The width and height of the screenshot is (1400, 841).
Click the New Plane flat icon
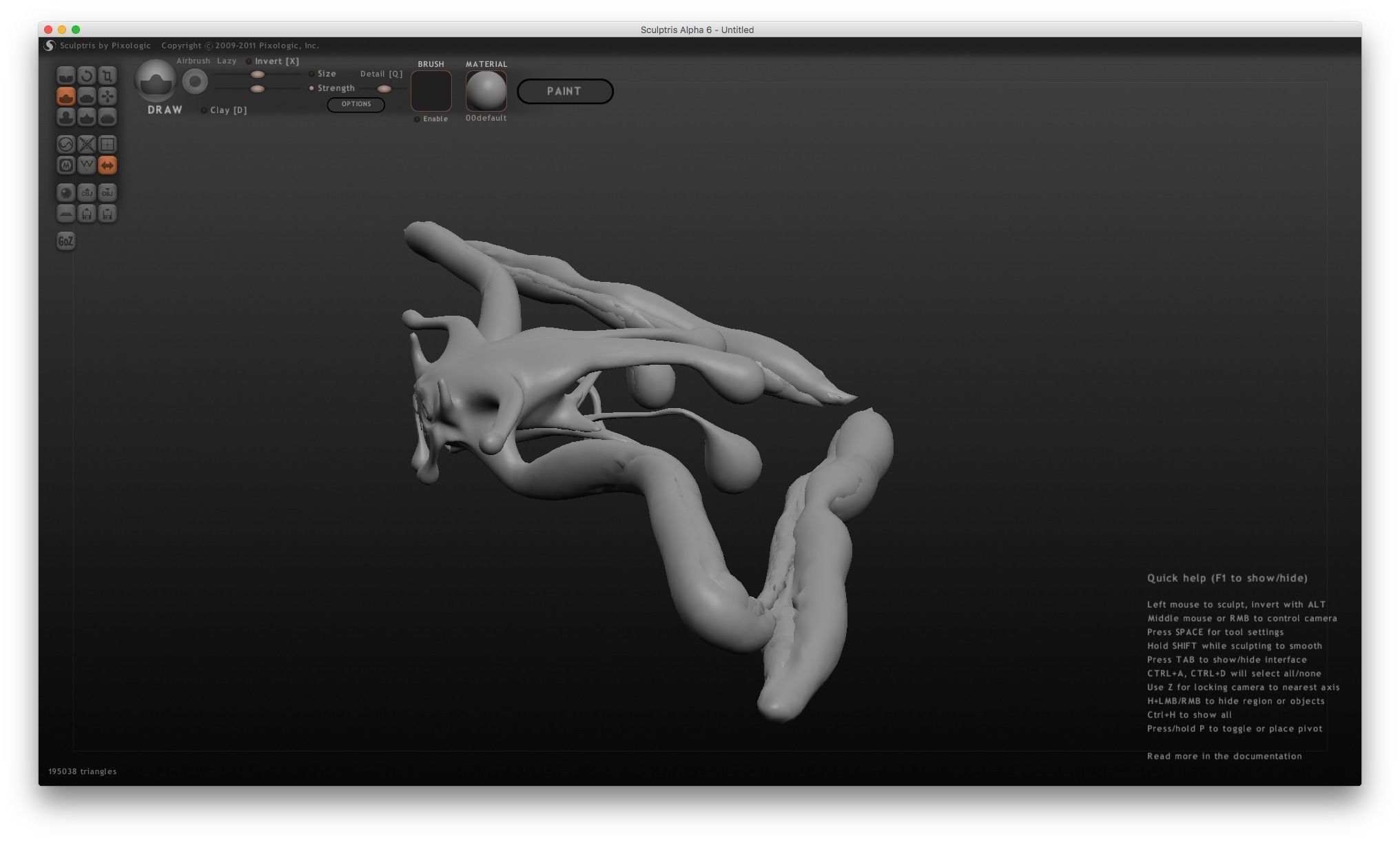65,214
